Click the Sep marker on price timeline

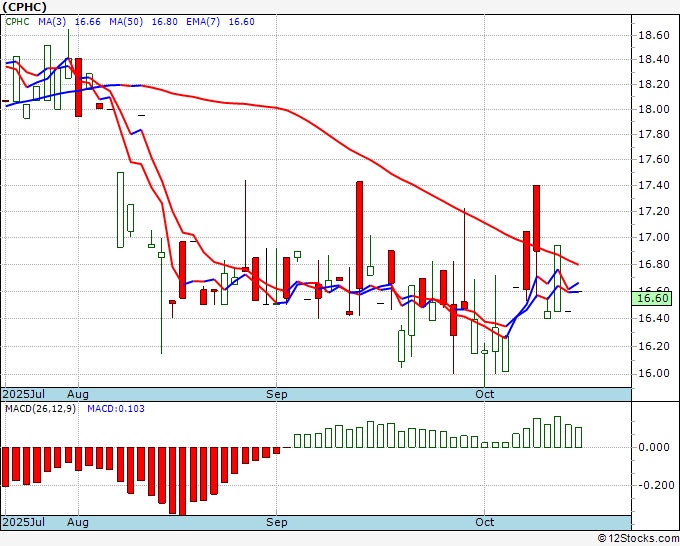(x=277, y=394)
